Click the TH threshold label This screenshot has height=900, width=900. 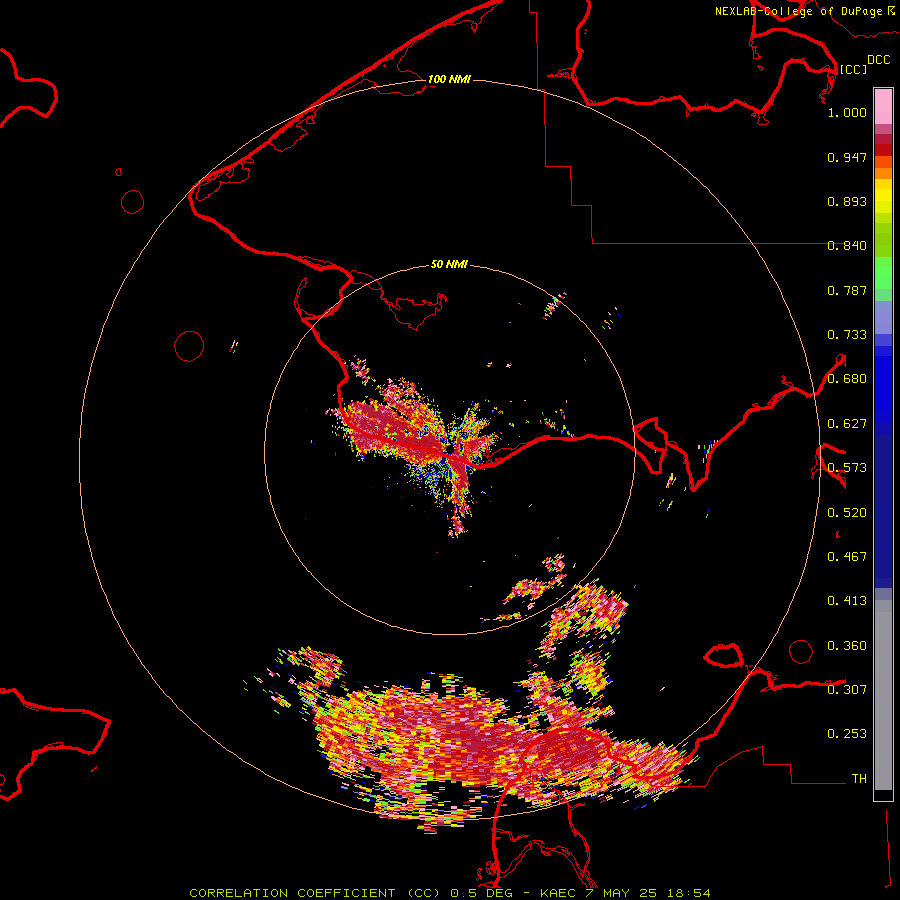[859, 779]
